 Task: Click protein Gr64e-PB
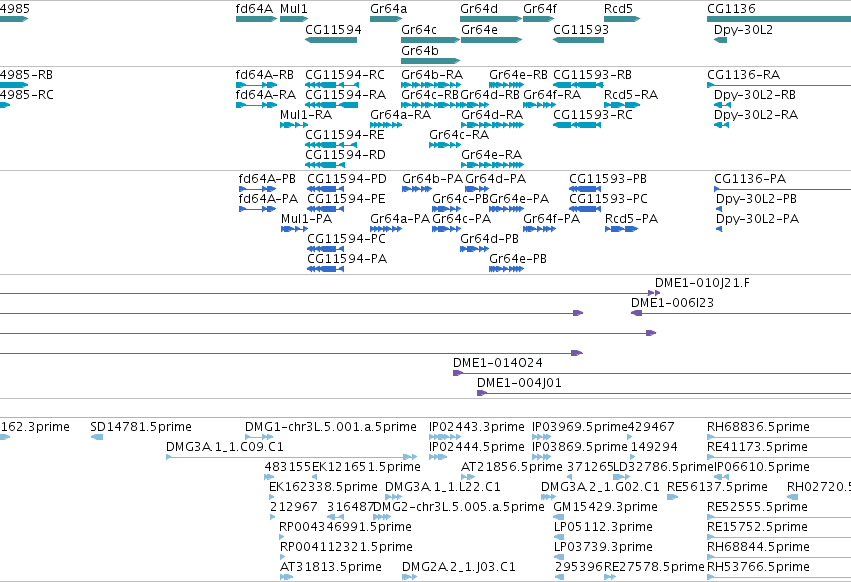pos(506,269)
